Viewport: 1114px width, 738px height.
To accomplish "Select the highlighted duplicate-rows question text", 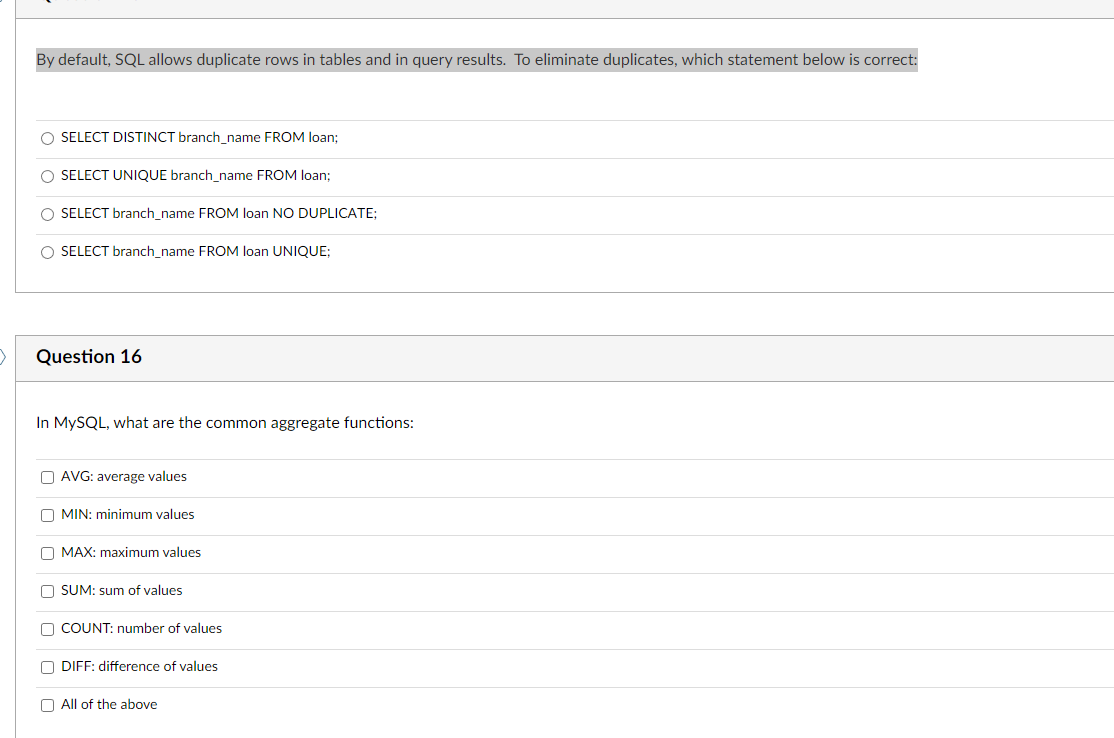I will point(476,60).
